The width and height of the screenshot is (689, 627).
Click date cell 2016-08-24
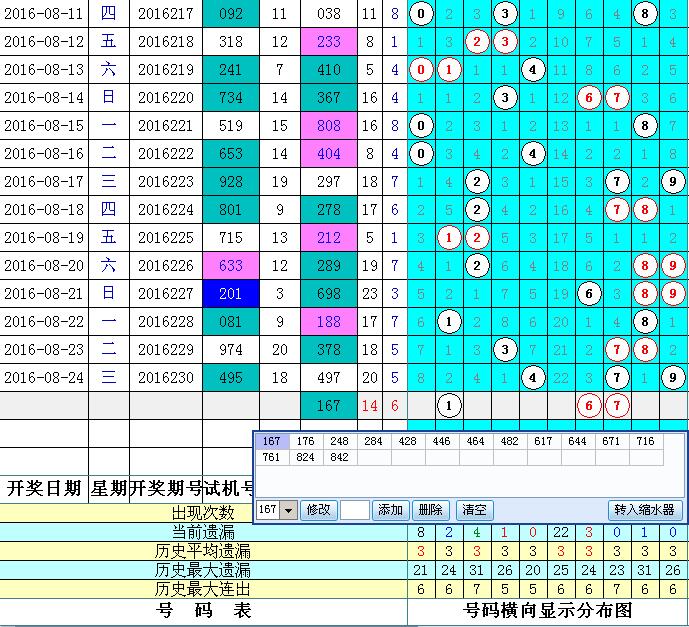point(44,377)
